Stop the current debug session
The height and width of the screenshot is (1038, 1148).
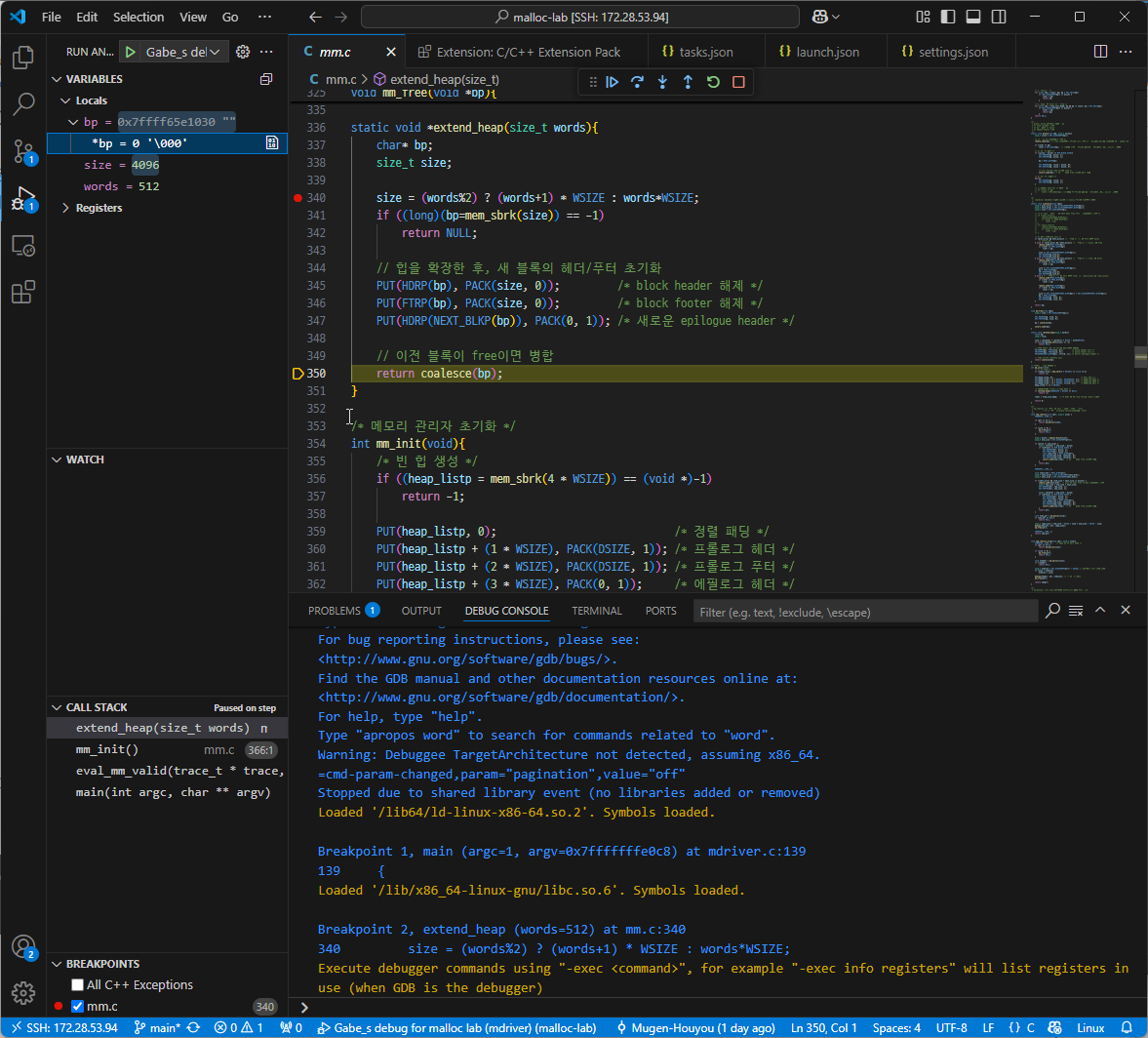click(x=738, y=82)
